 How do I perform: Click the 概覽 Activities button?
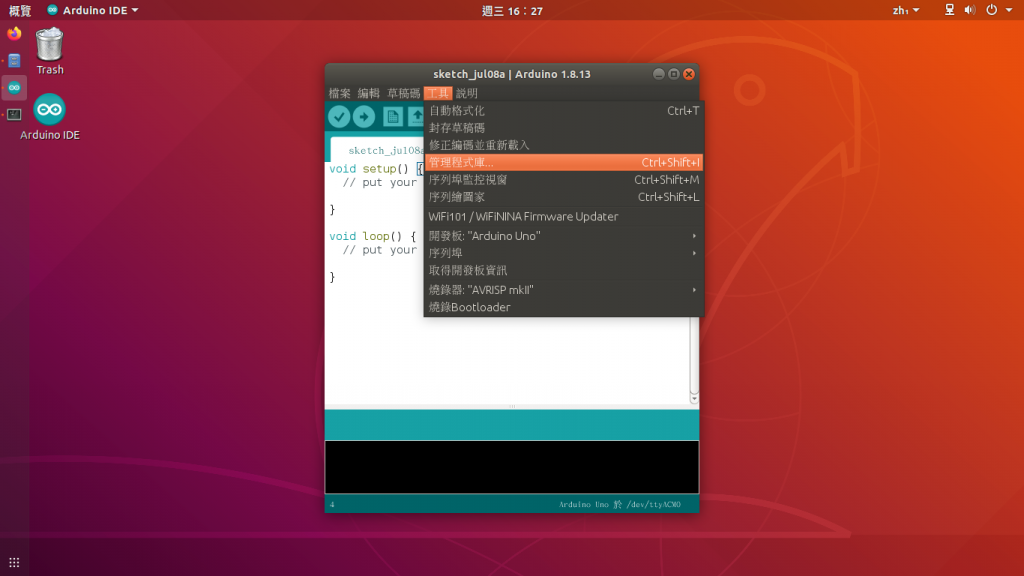(x=20, y=10)
